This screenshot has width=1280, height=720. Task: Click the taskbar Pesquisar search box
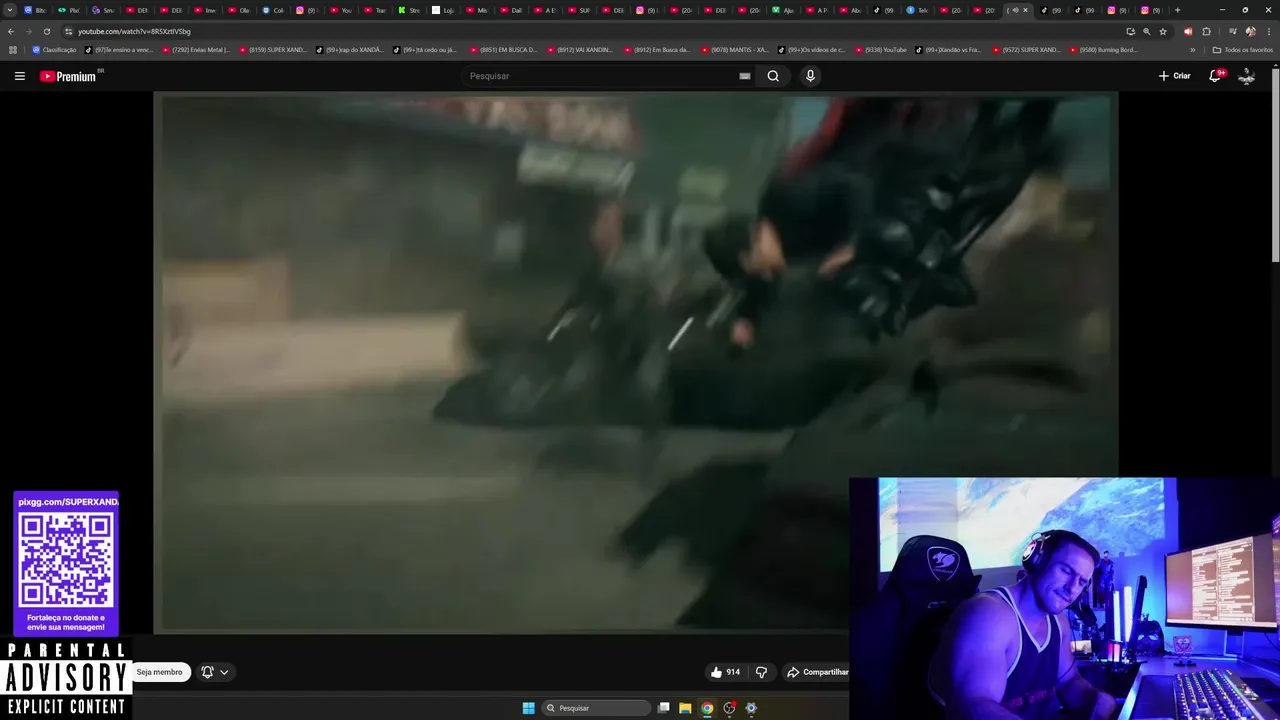[596, 708]
